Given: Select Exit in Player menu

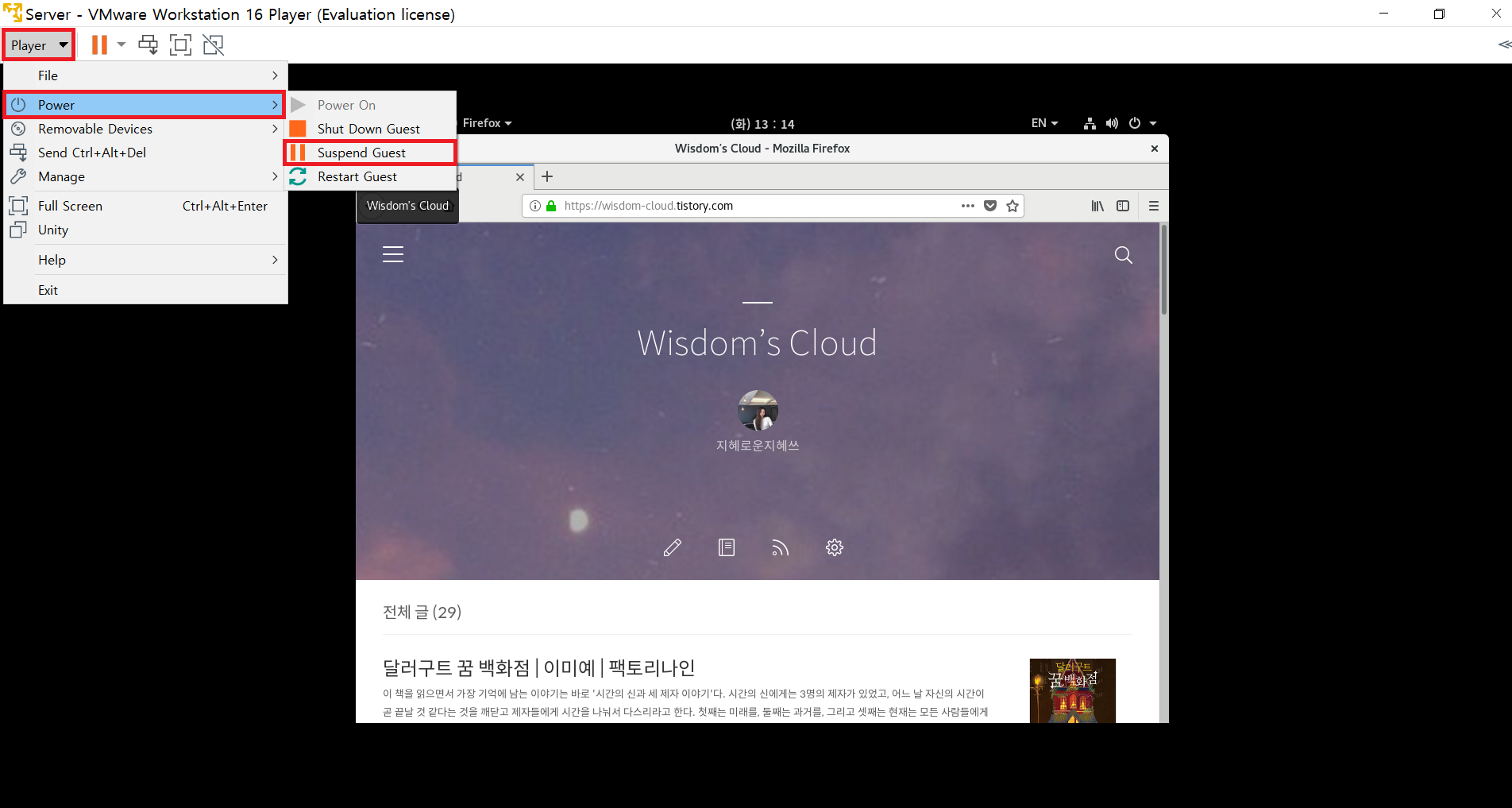Looking at the screenshot, I should click(x=145, y=290).
